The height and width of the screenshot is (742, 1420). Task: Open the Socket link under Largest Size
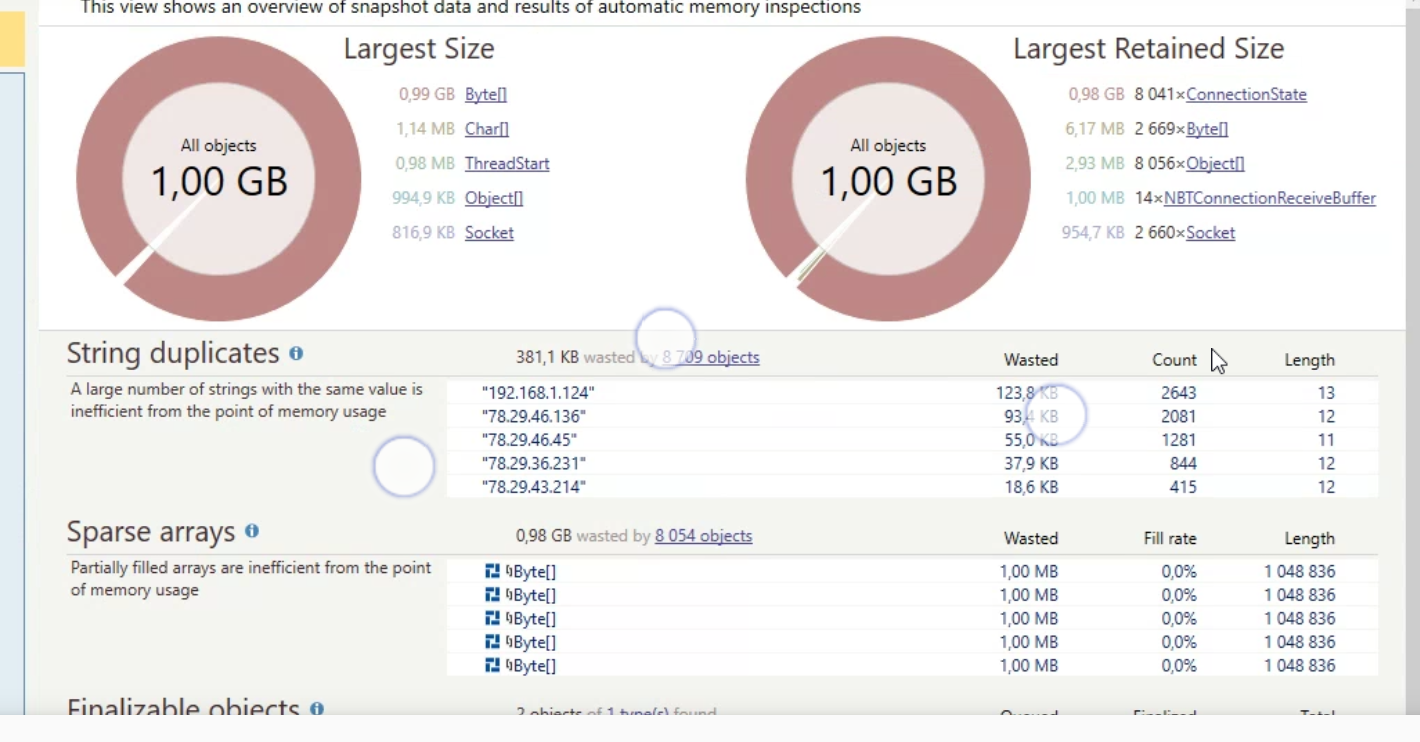point(489,232)
